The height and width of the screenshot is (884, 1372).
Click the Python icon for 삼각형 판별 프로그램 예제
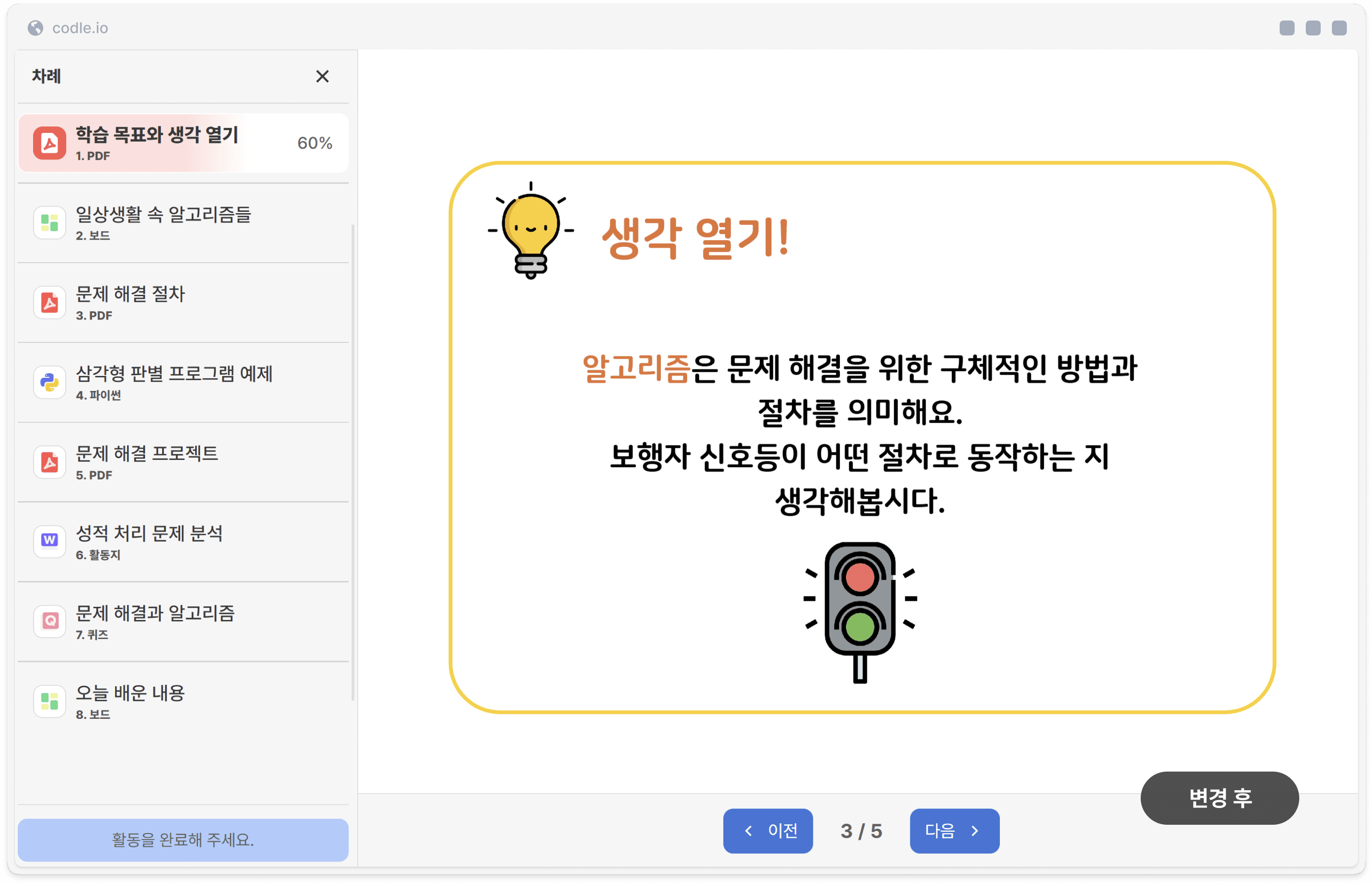[49, 383]
